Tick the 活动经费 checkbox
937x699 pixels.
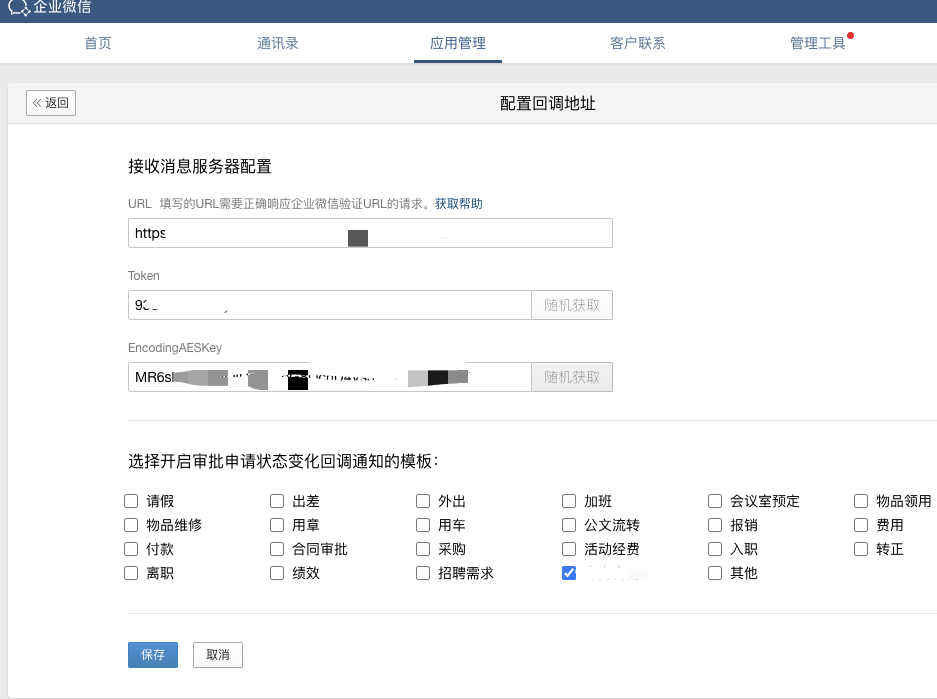tap(569, 548)
